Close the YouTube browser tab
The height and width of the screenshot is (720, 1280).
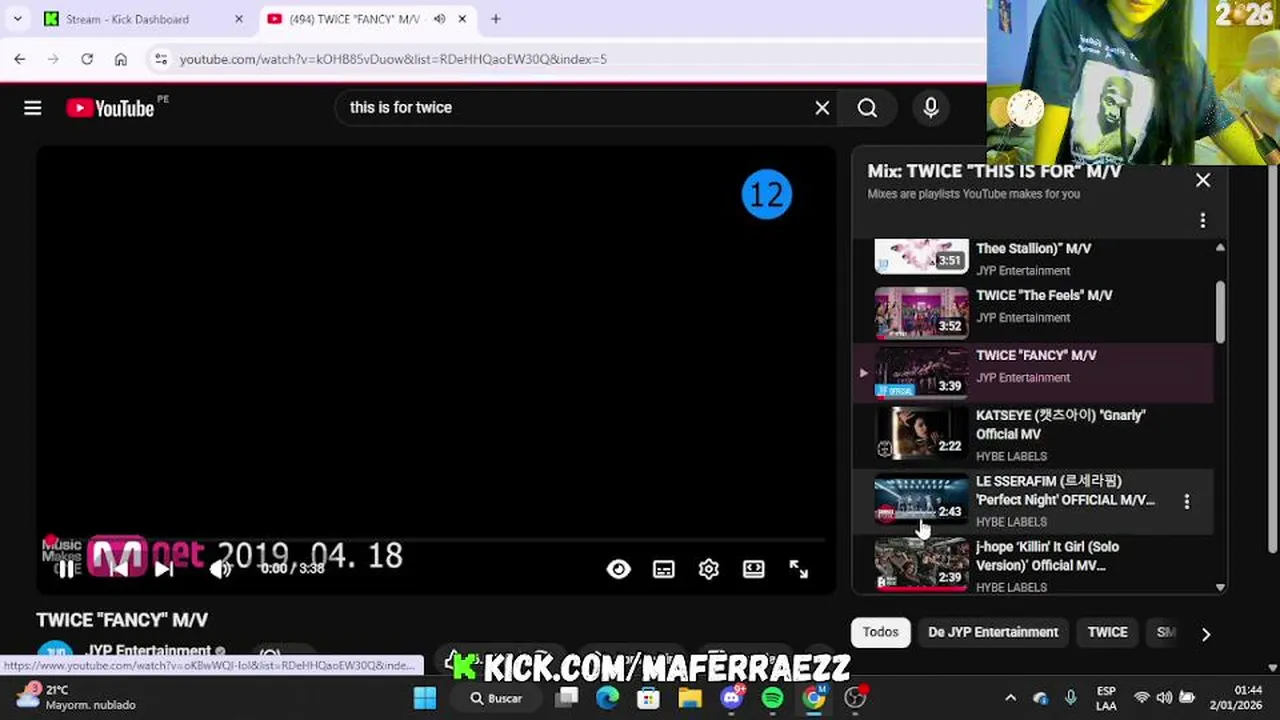pyautogui.click(x=462, y=19)
